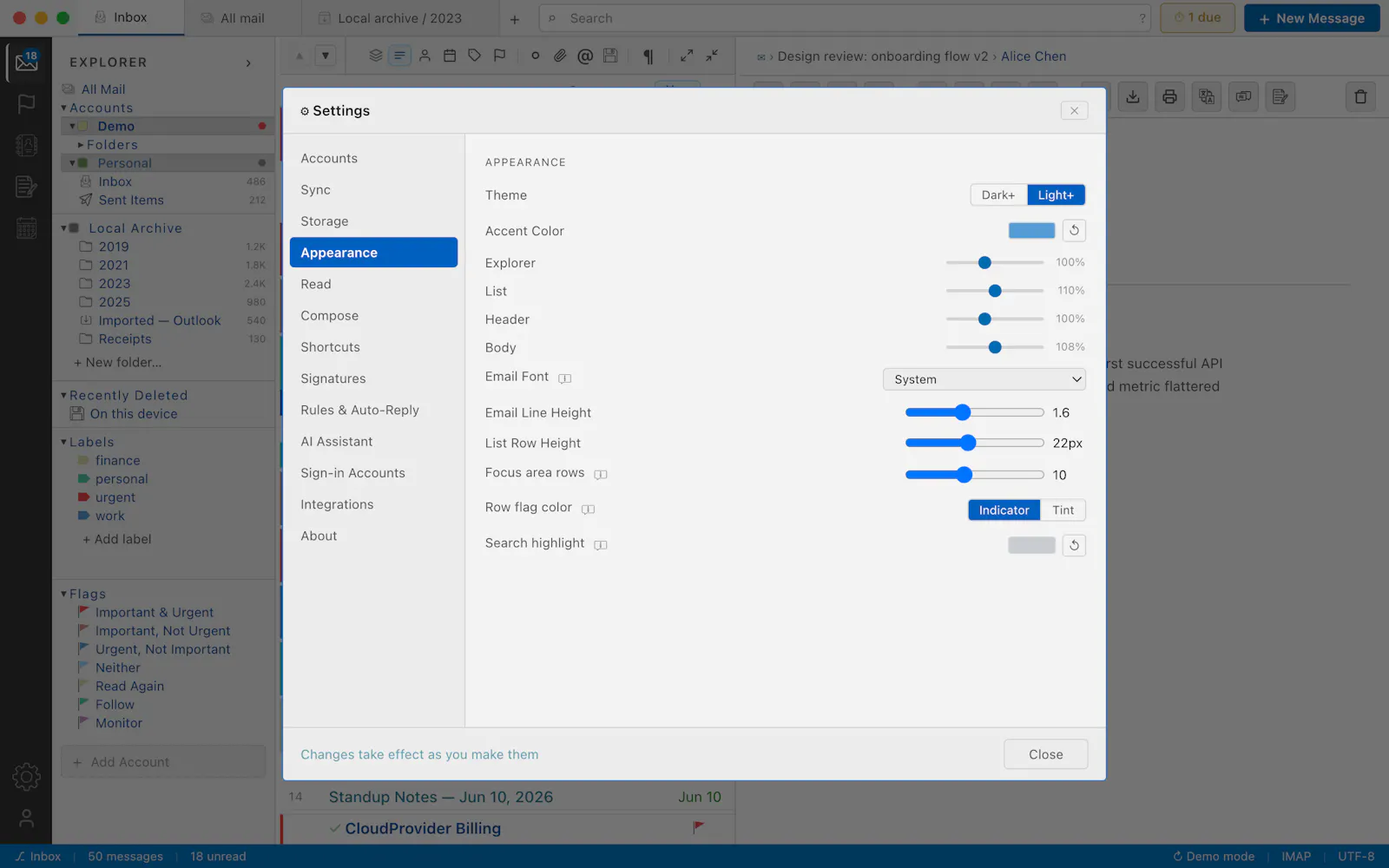Collapse the Personal account node

(73, 163)
